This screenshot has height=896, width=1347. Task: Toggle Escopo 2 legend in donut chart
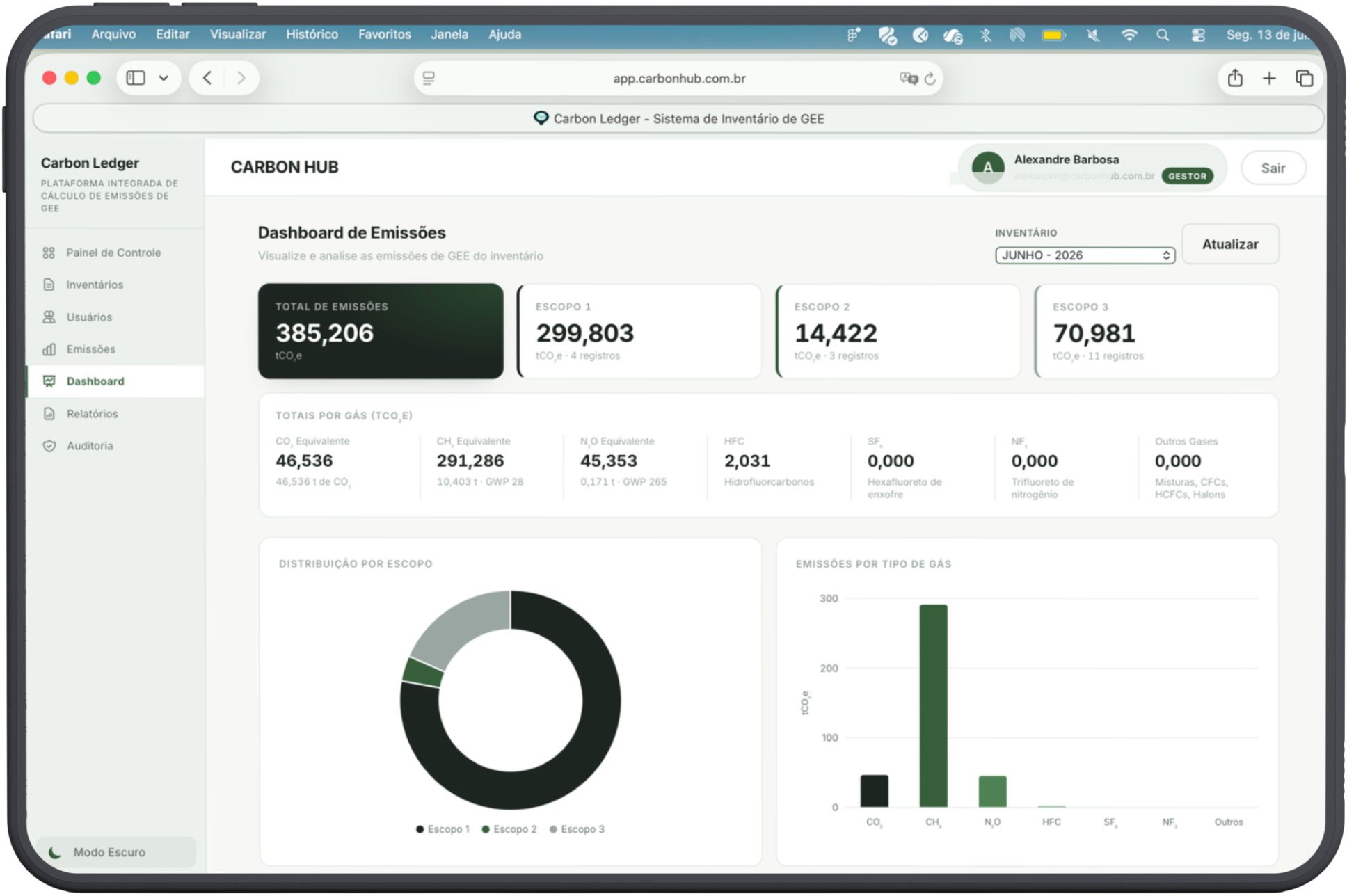pyautogui.click(x=509, y=829)
